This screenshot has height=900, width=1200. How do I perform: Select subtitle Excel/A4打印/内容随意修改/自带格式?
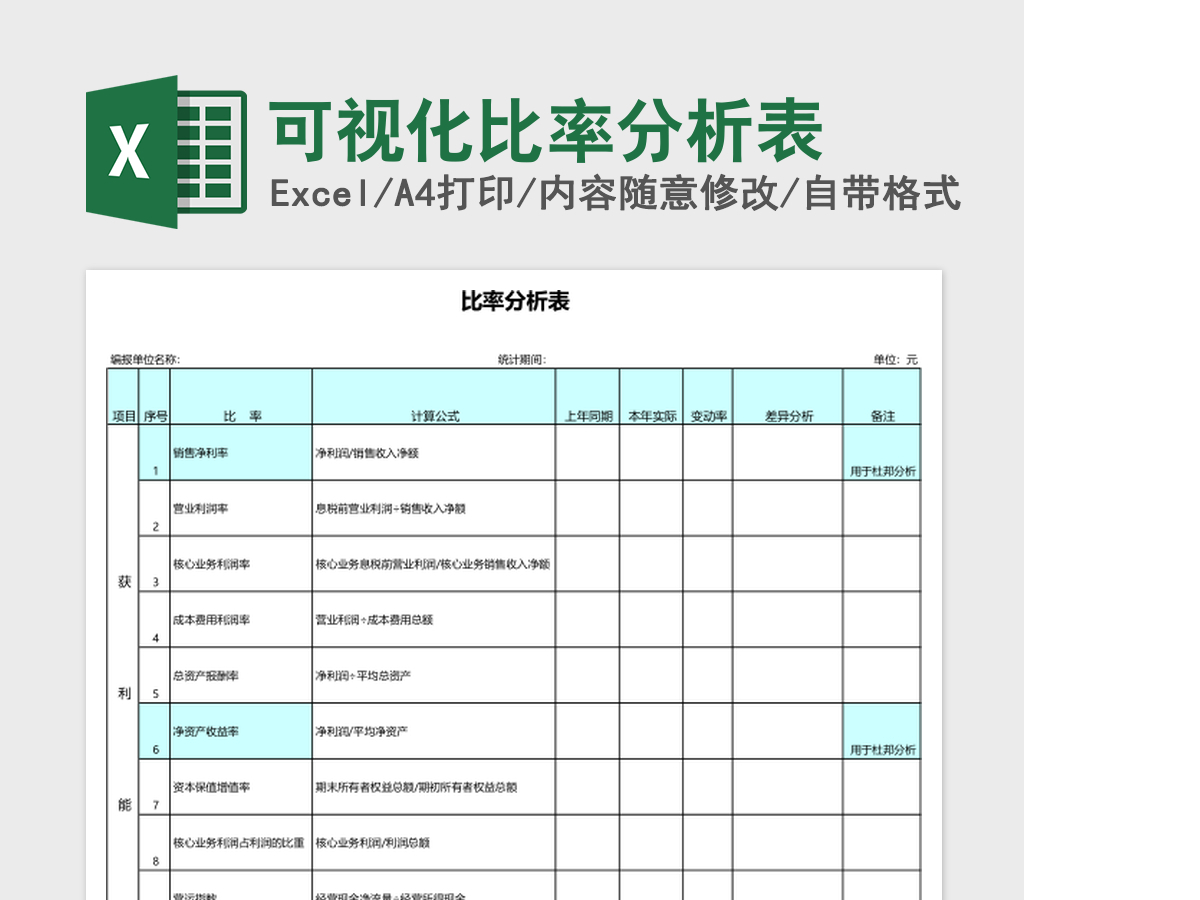(615, 193)
